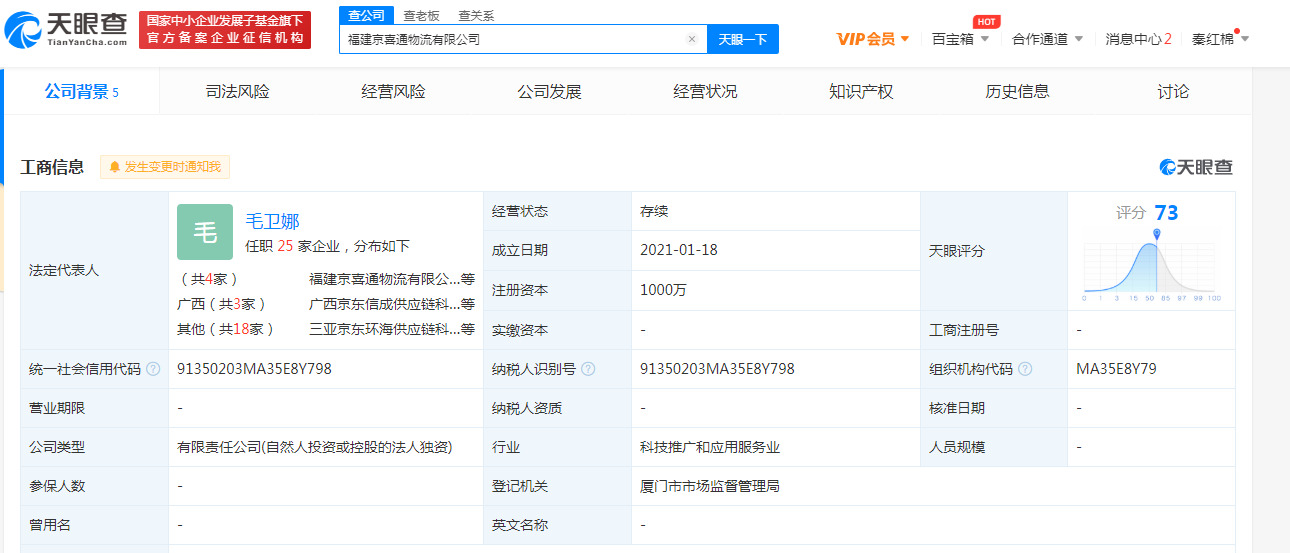
Task: Select the 经营风险 tab
Action: [393, 92]
